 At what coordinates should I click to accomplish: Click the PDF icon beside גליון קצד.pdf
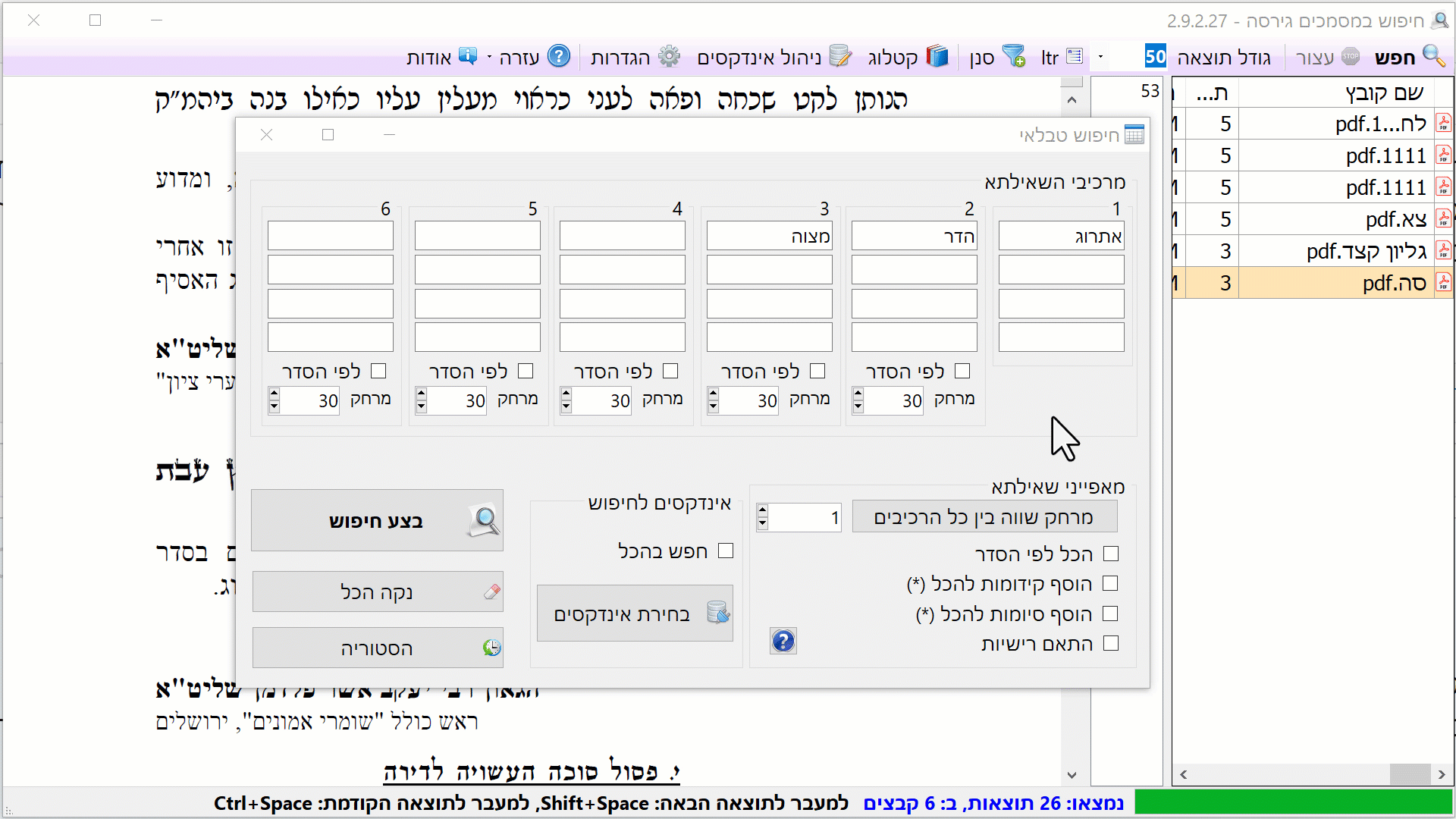[1445, 249]
